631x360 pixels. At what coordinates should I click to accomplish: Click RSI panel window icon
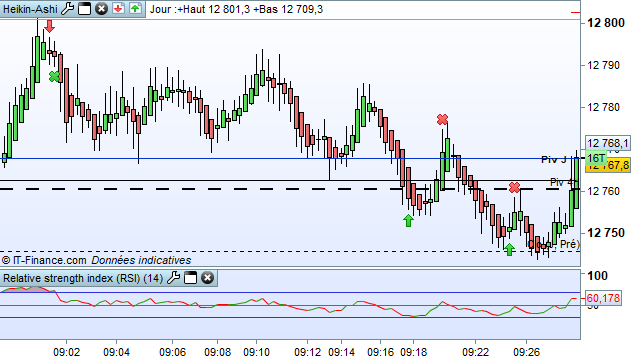190,278
